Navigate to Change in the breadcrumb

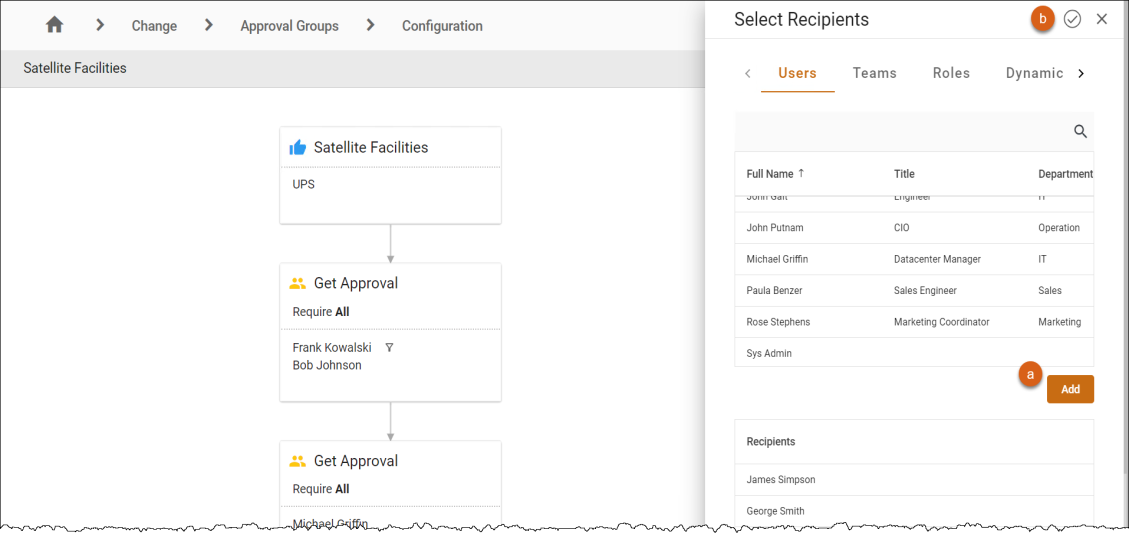coord(154,26)
